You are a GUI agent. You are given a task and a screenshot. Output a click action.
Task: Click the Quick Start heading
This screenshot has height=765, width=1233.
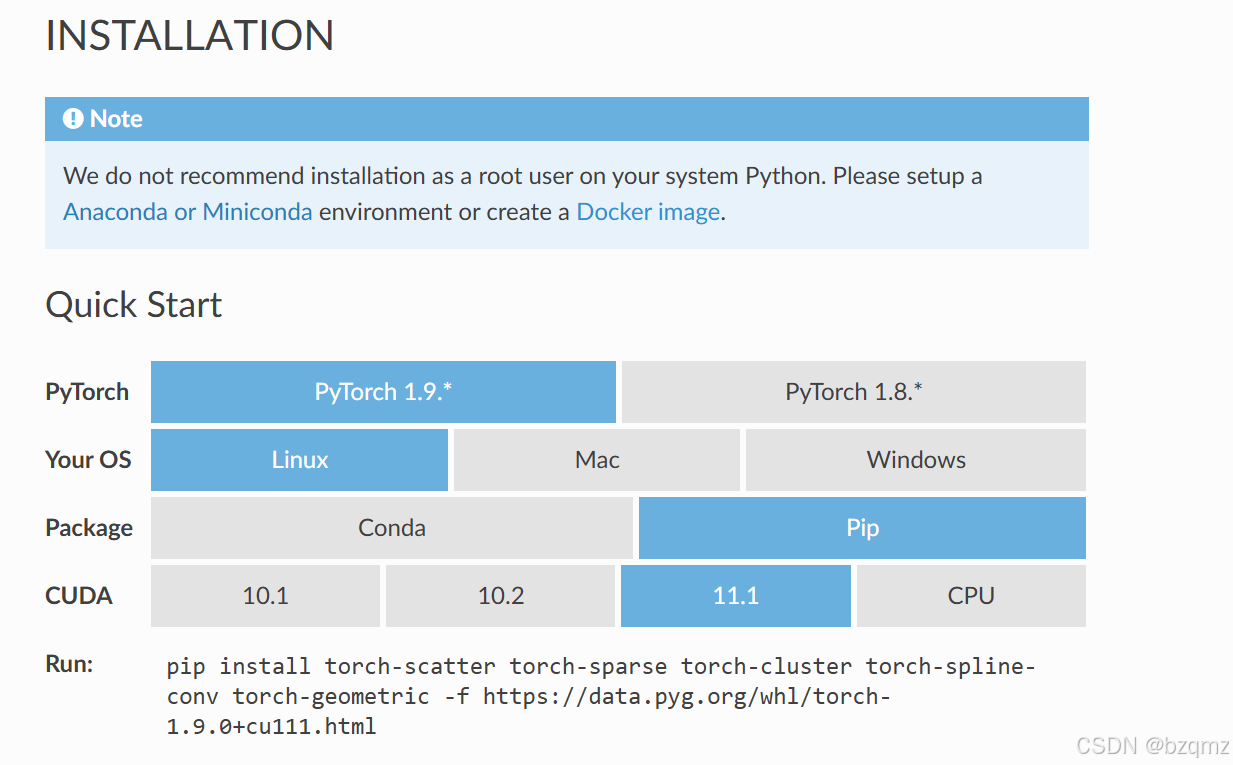click(134, 305)
